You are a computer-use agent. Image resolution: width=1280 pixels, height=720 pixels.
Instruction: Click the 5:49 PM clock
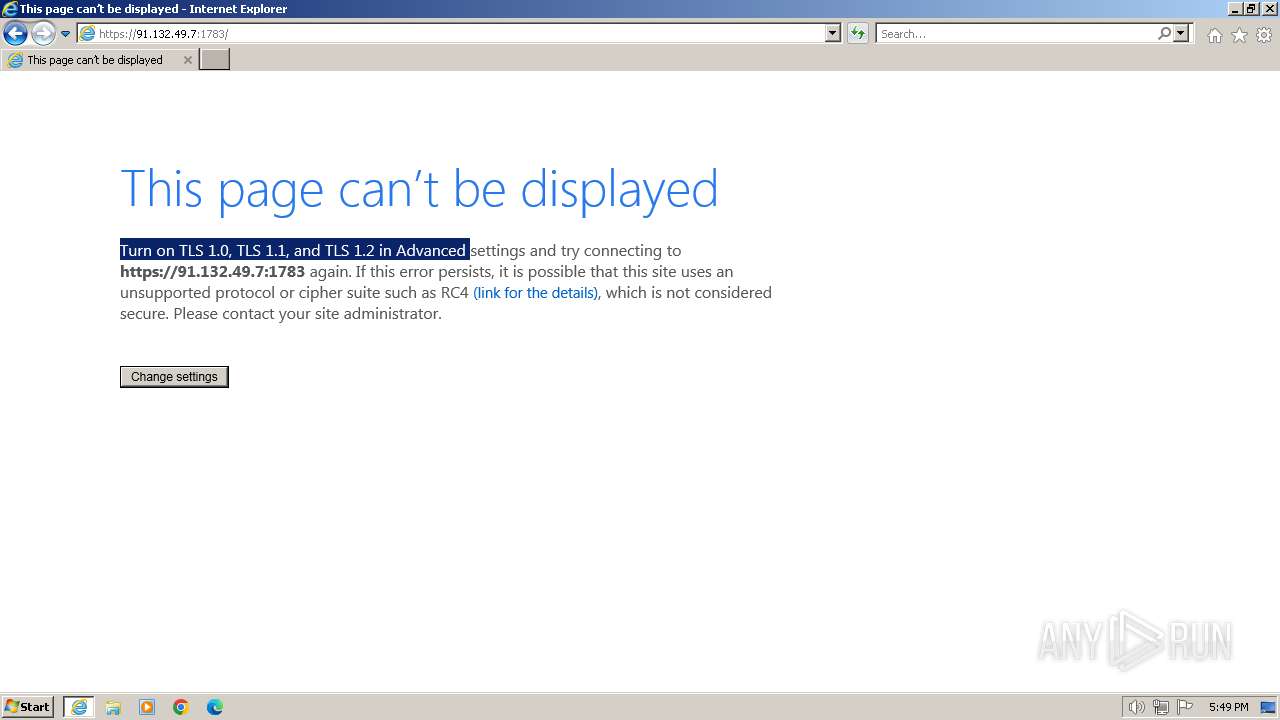1228,707
